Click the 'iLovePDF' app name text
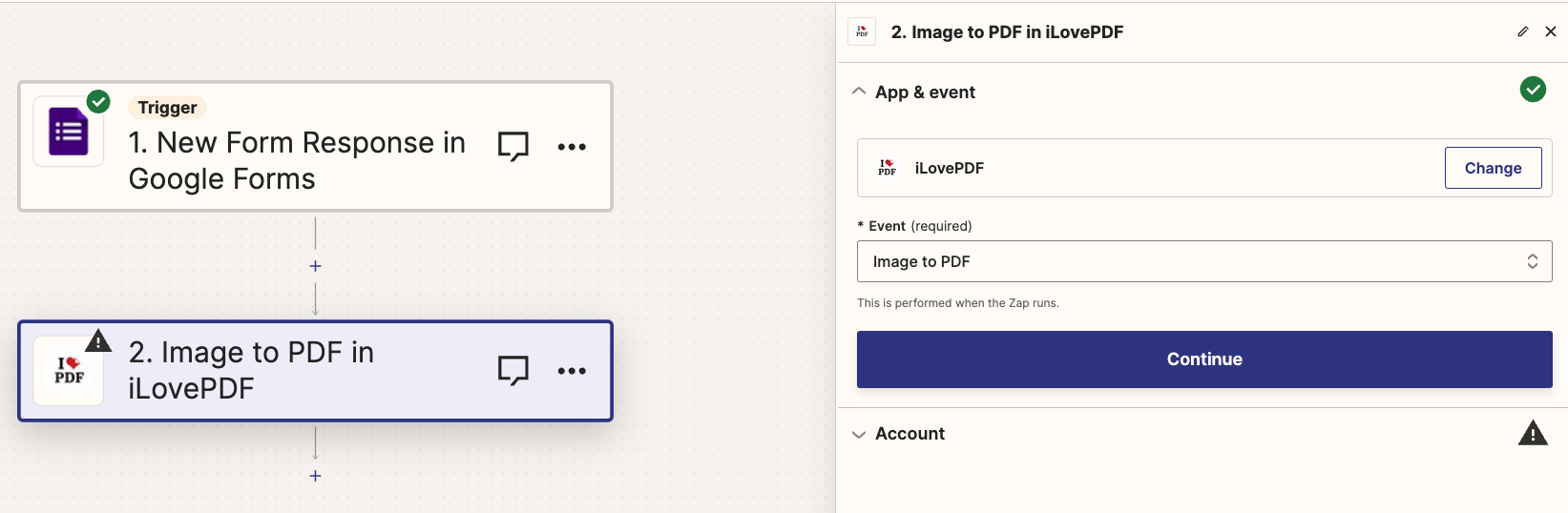The image size is (1568, 513). pyautogui.click(x=950, y=168)
